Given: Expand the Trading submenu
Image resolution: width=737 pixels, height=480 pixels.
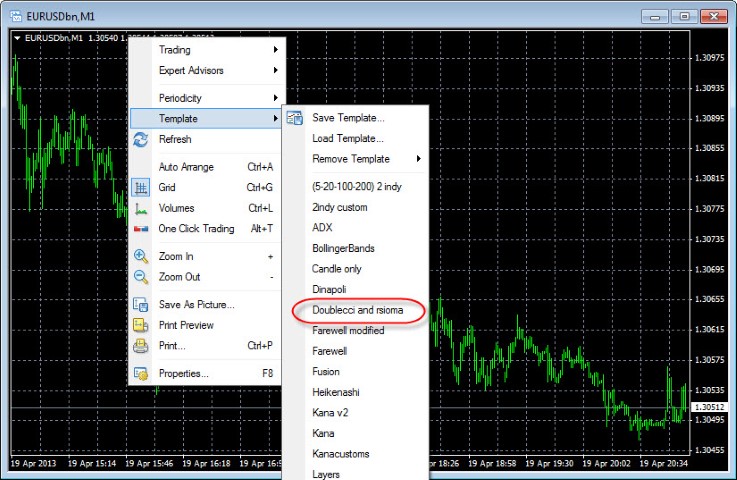Looking at the screenshot, I should click(x=207, y=50).
